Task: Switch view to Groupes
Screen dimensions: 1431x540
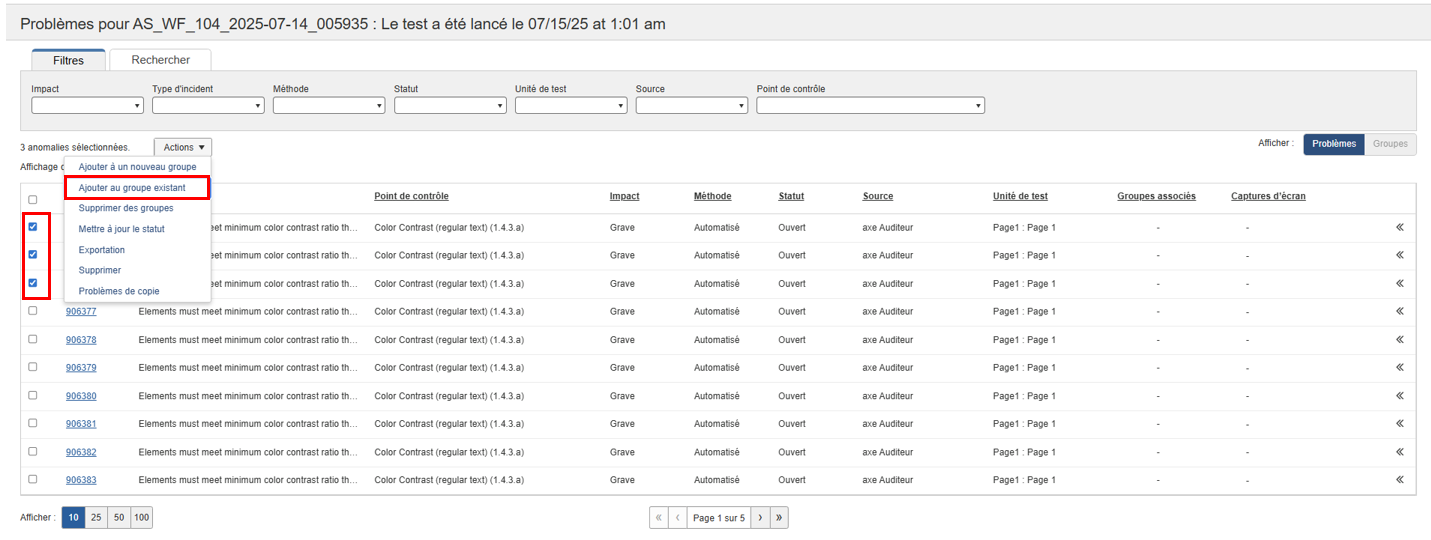Action: (x=1390, y=144)
